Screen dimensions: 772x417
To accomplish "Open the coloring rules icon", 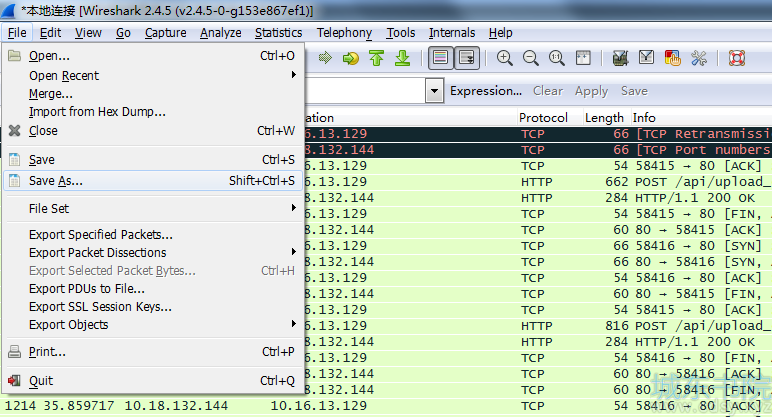I will (x=672, y=58).
